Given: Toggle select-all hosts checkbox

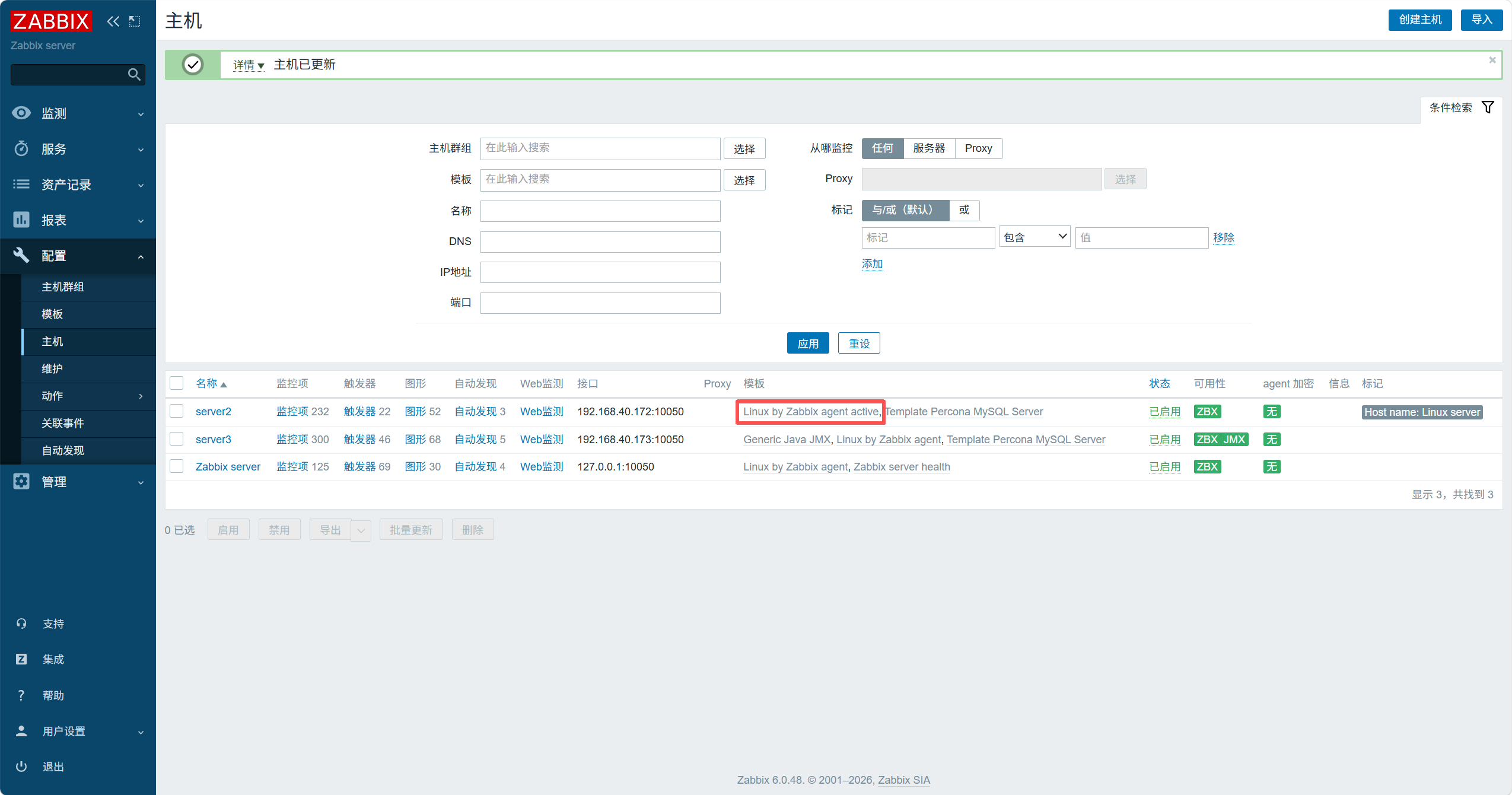Looking at the screenshot, I should (x=177, y=383).
